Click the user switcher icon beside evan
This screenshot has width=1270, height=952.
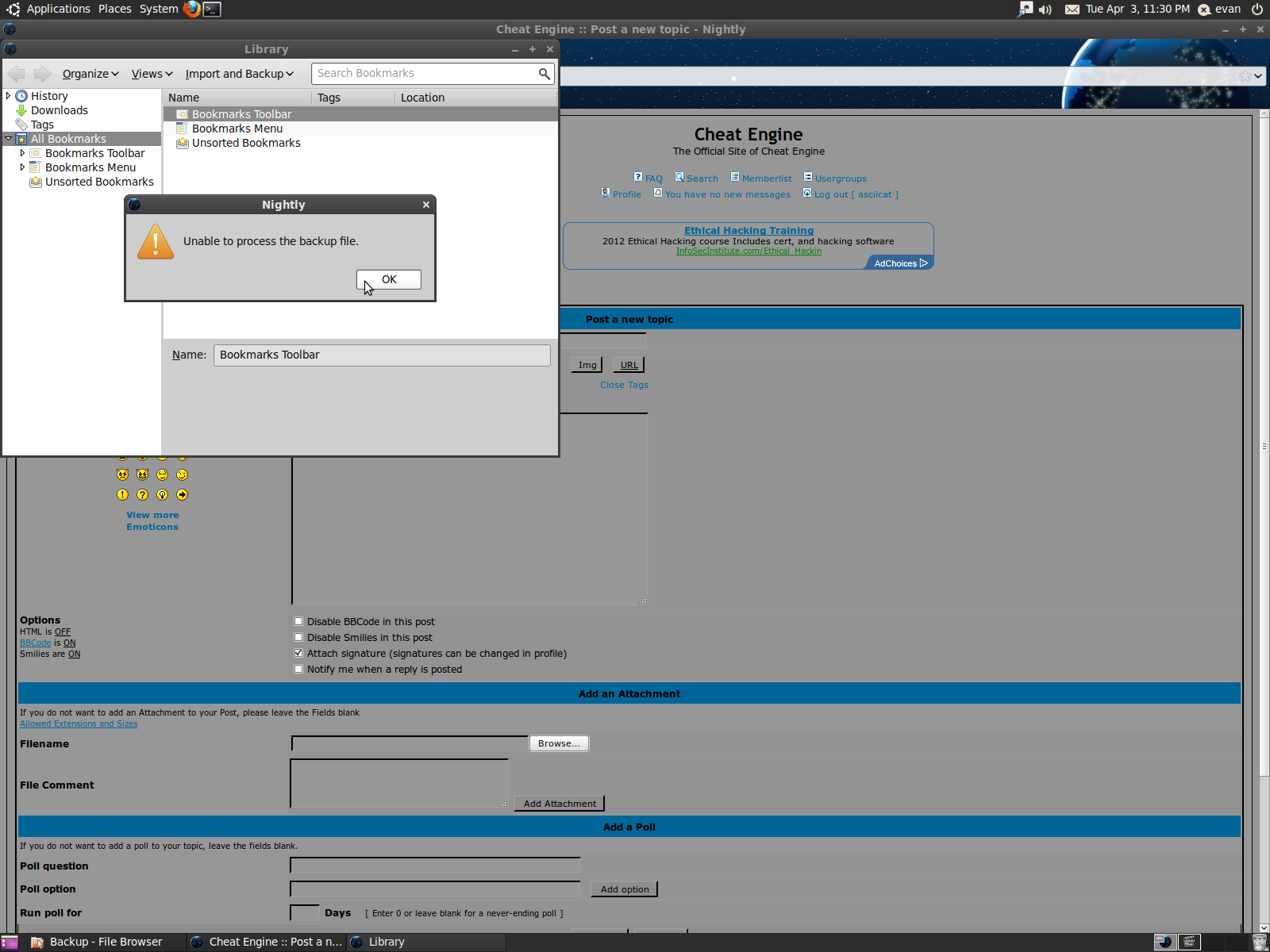(x=1203, y=10)
